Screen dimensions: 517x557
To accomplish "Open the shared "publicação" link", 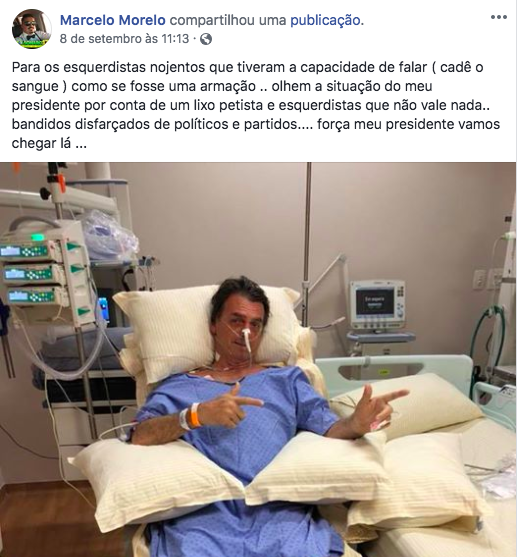I will (x=325, y=20).
